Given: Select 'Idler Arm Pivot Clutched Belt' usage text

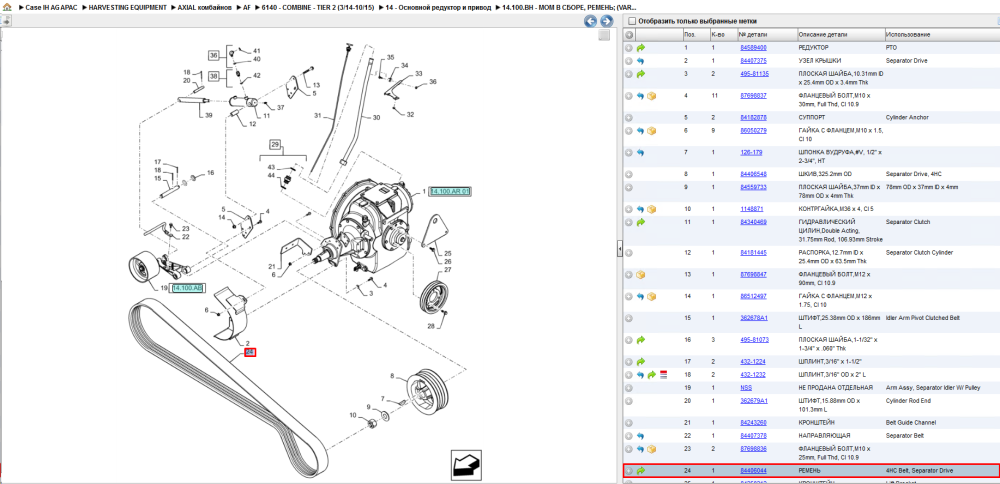Looking at the screenshot, I should coord(923,318).
